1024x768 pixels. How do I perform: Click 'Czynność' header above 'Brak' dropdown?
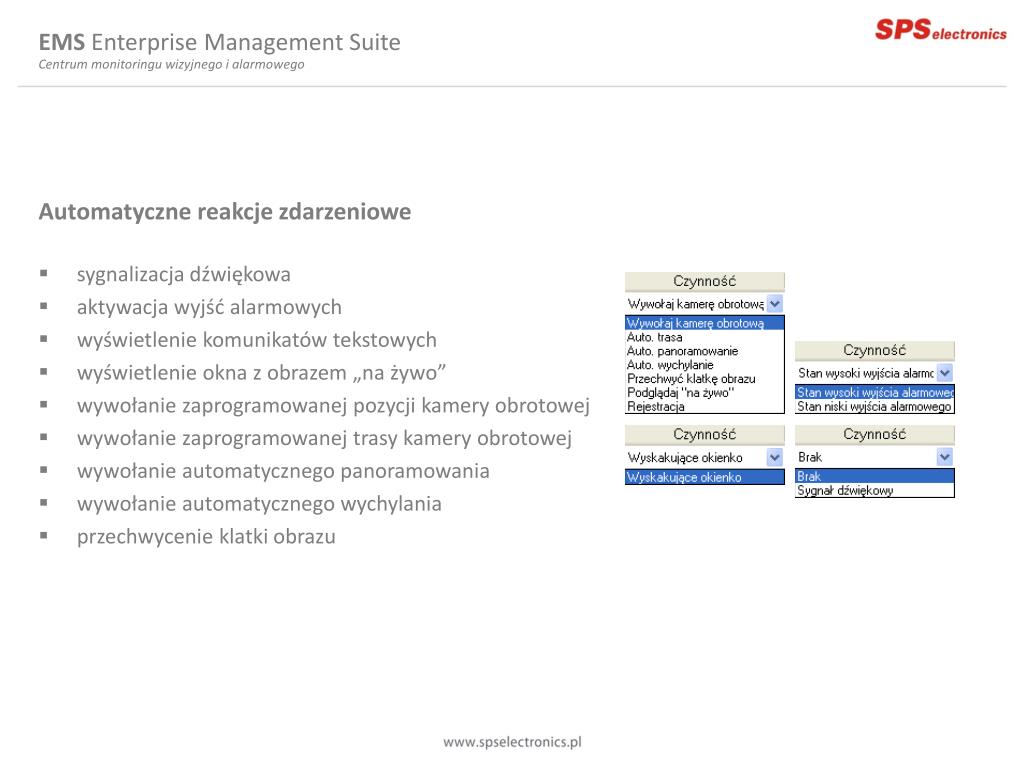875,434
